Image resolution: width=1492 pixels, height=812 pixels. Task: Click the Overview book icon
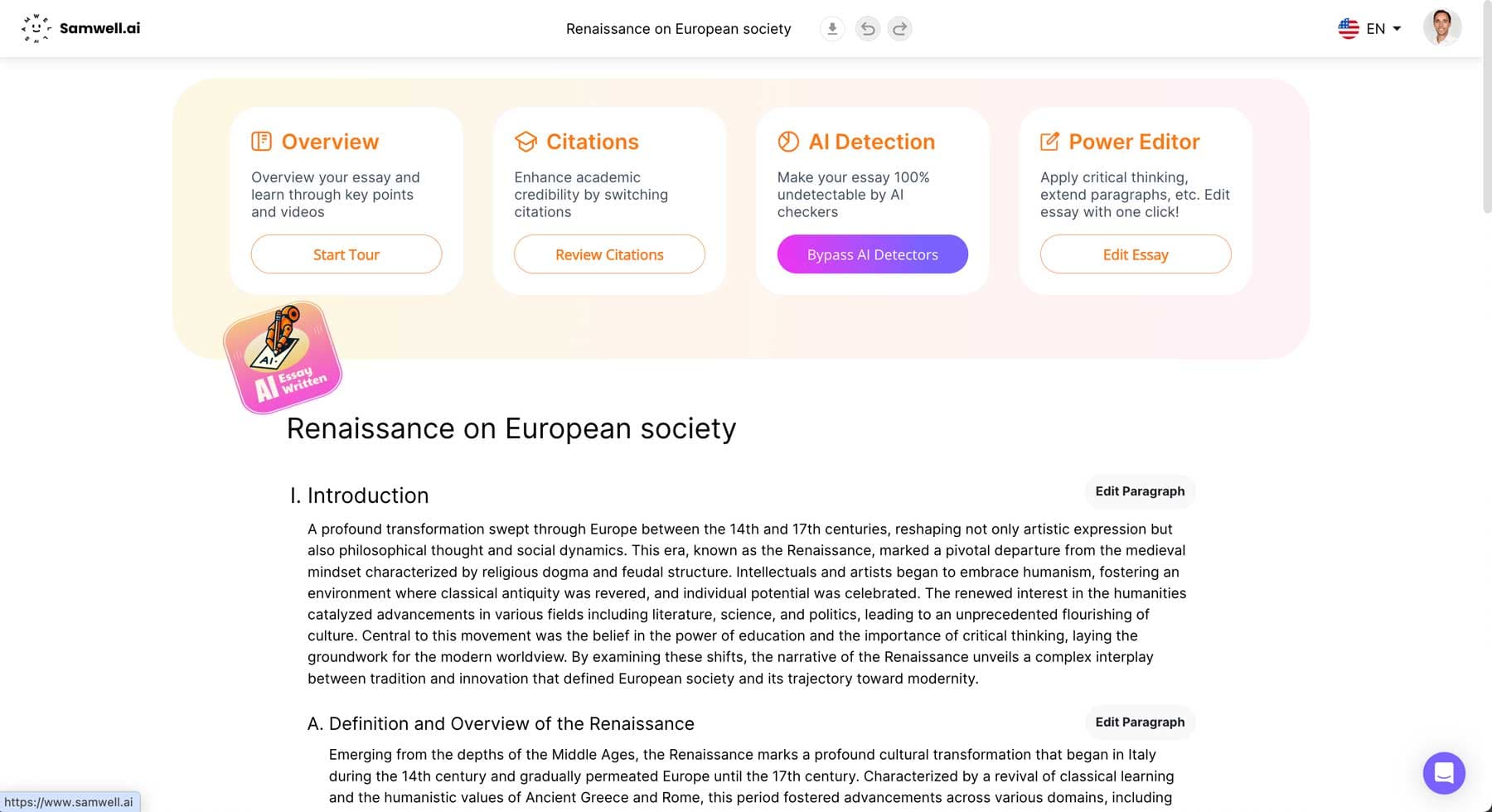[261, 142]
